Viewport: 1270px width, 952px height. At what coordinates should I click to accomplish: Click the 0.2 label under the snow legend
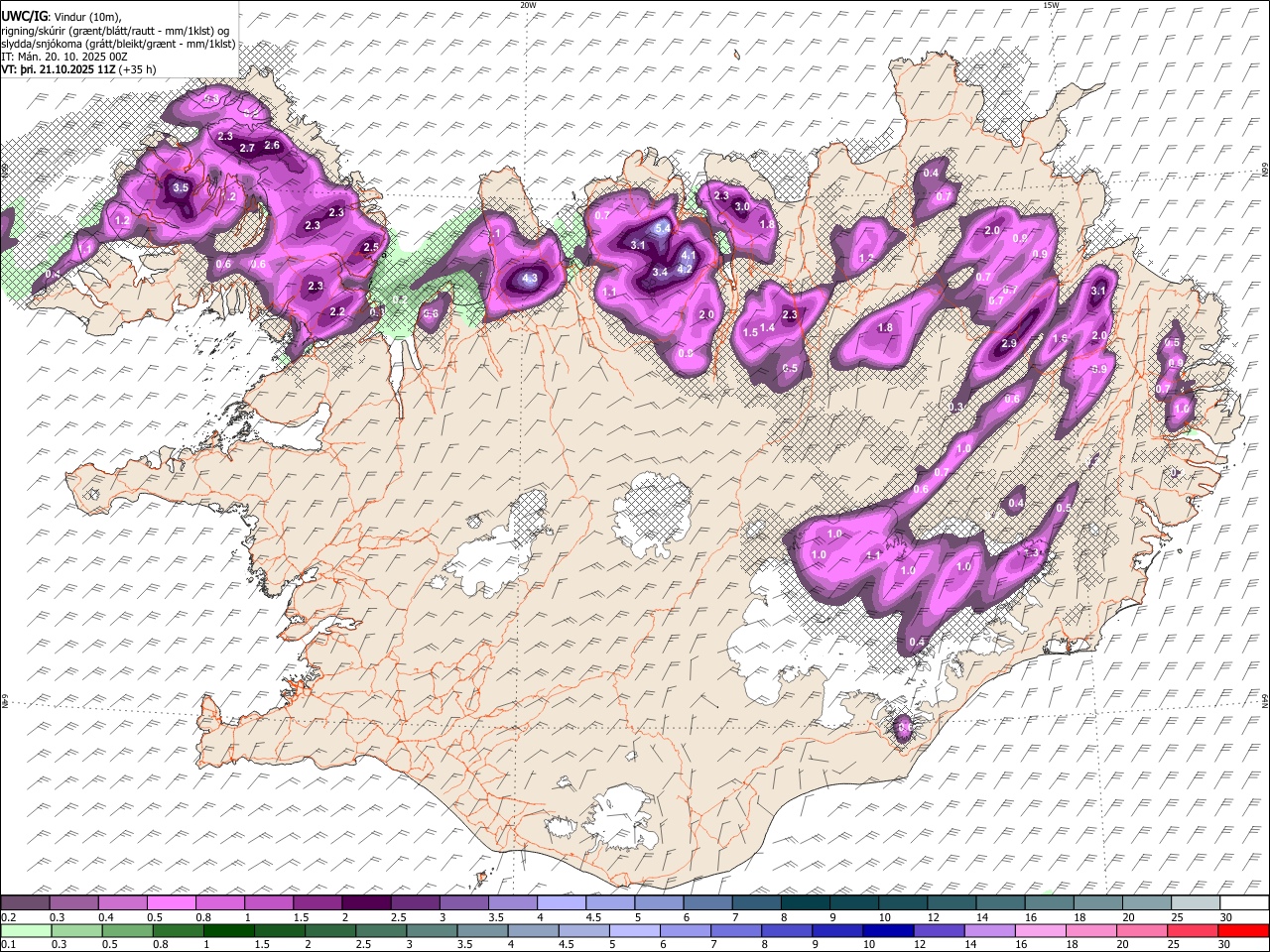pyautogui.click(x=9, y=917)
